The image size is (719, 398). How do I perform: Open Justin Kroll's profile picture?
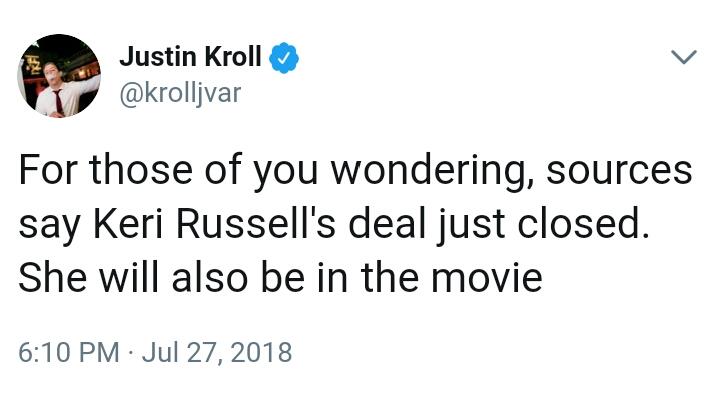click(59, 76)
